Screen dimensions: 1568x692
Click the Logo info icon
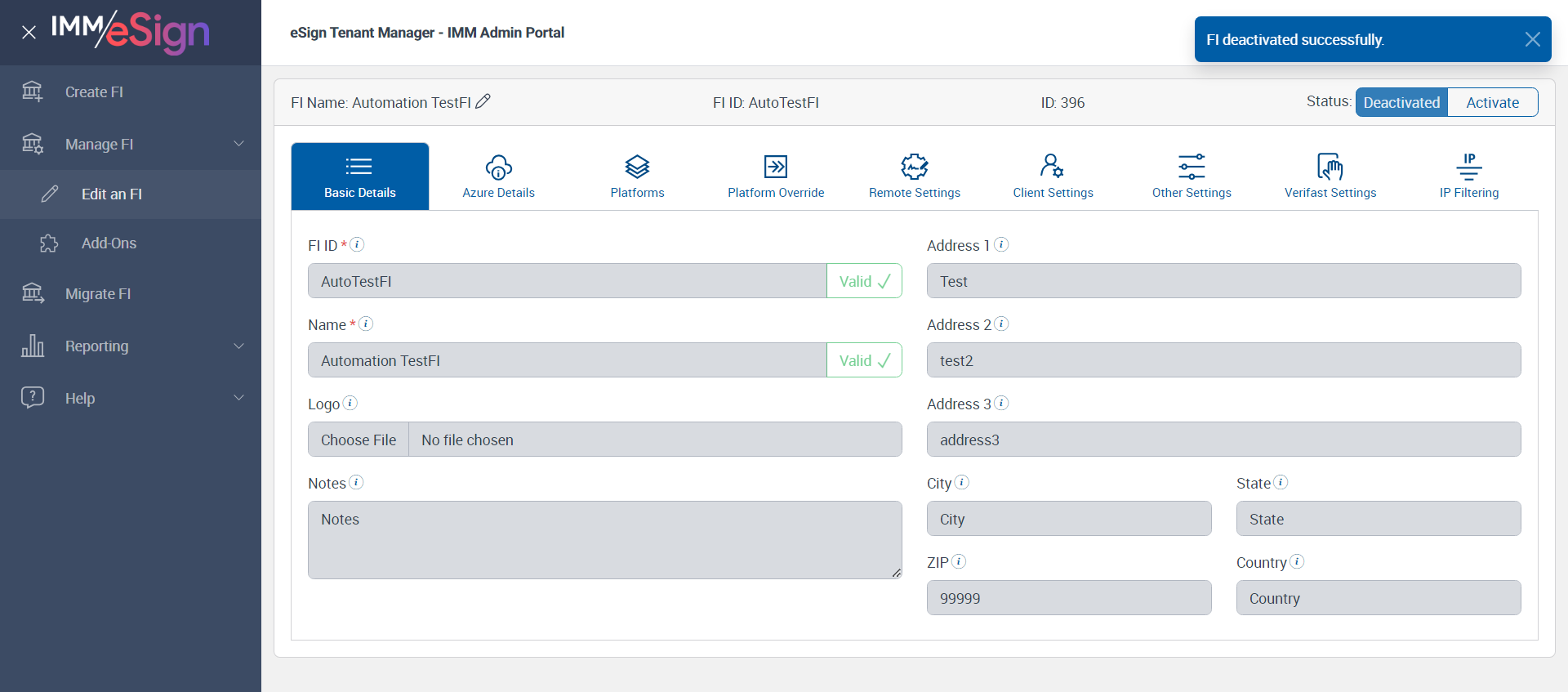coord(350,403)
